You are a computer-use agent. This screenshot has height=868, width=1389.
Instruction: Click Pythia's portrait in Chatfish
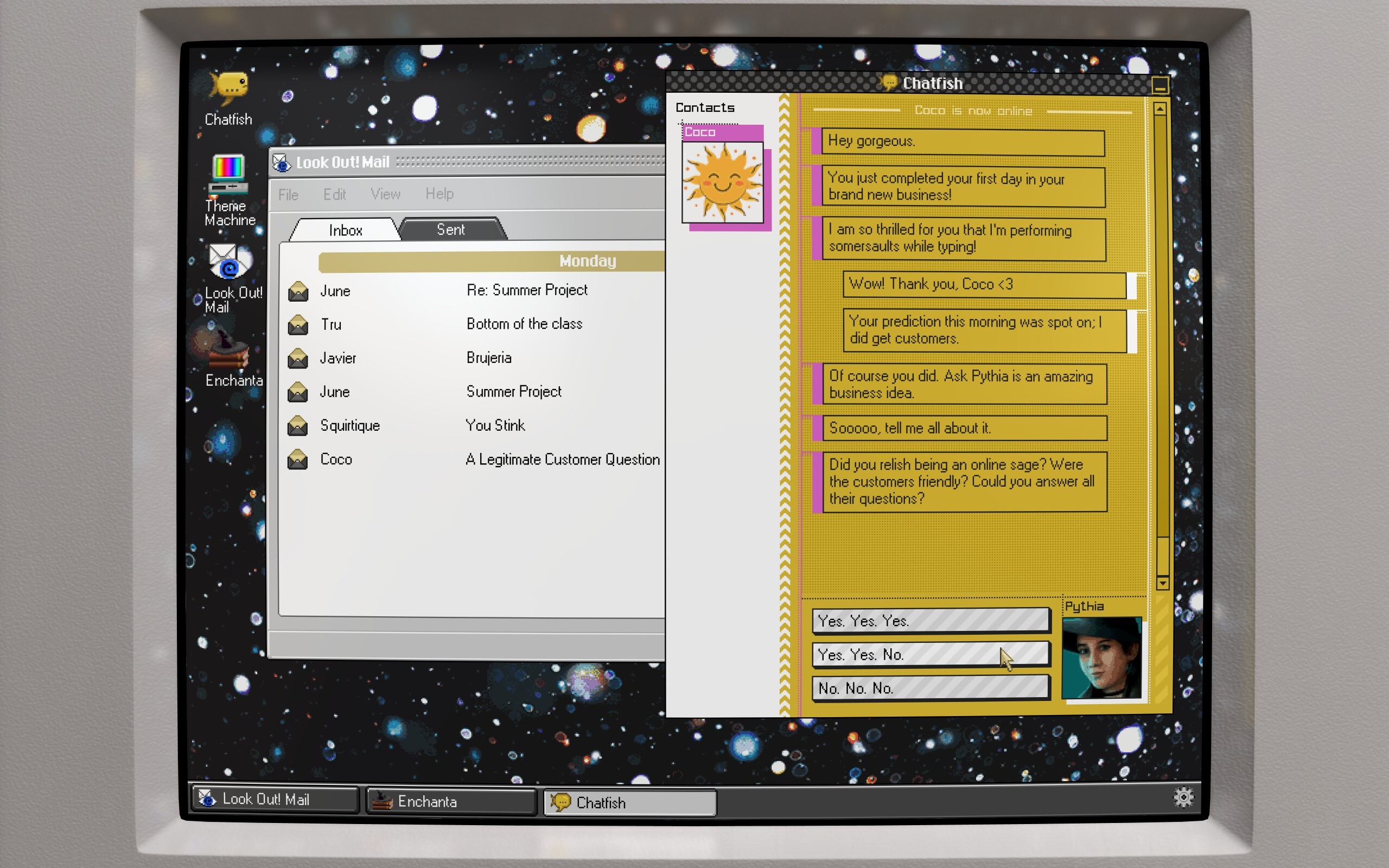(x=1101, y=658)
